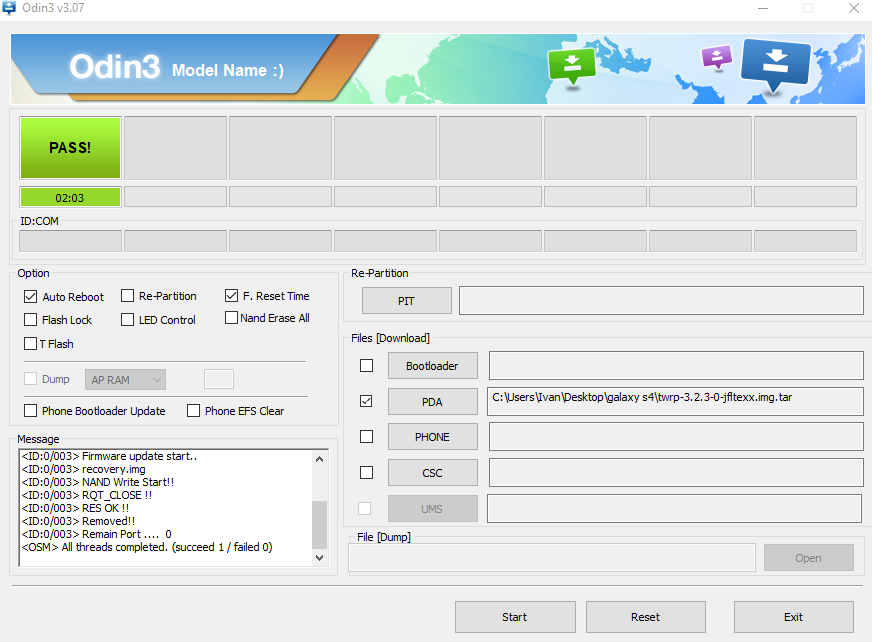Image resolution: width=872 pixels, height=642 pixels.
Task: Click the 'Removed!!' log line
Action: point(78,521)
